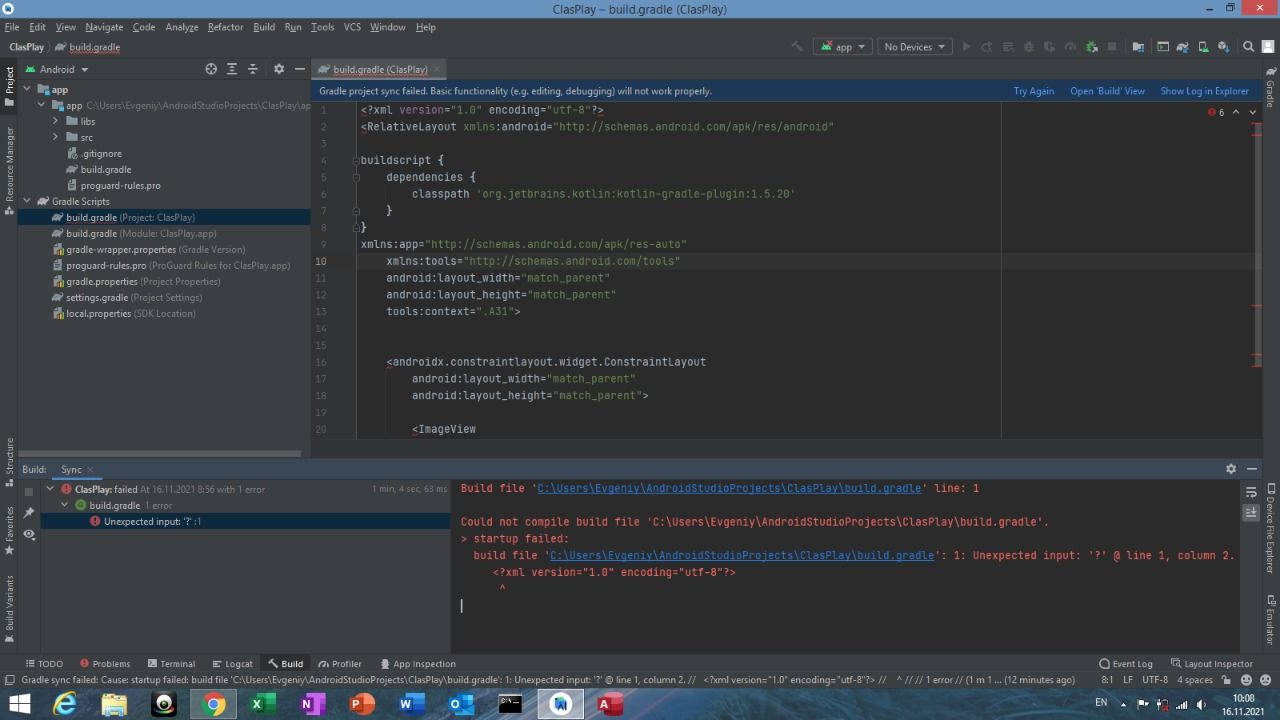Click Select Opened File target icon
This screenshot has height=720, width=1280.
click(x=211, y=69)
